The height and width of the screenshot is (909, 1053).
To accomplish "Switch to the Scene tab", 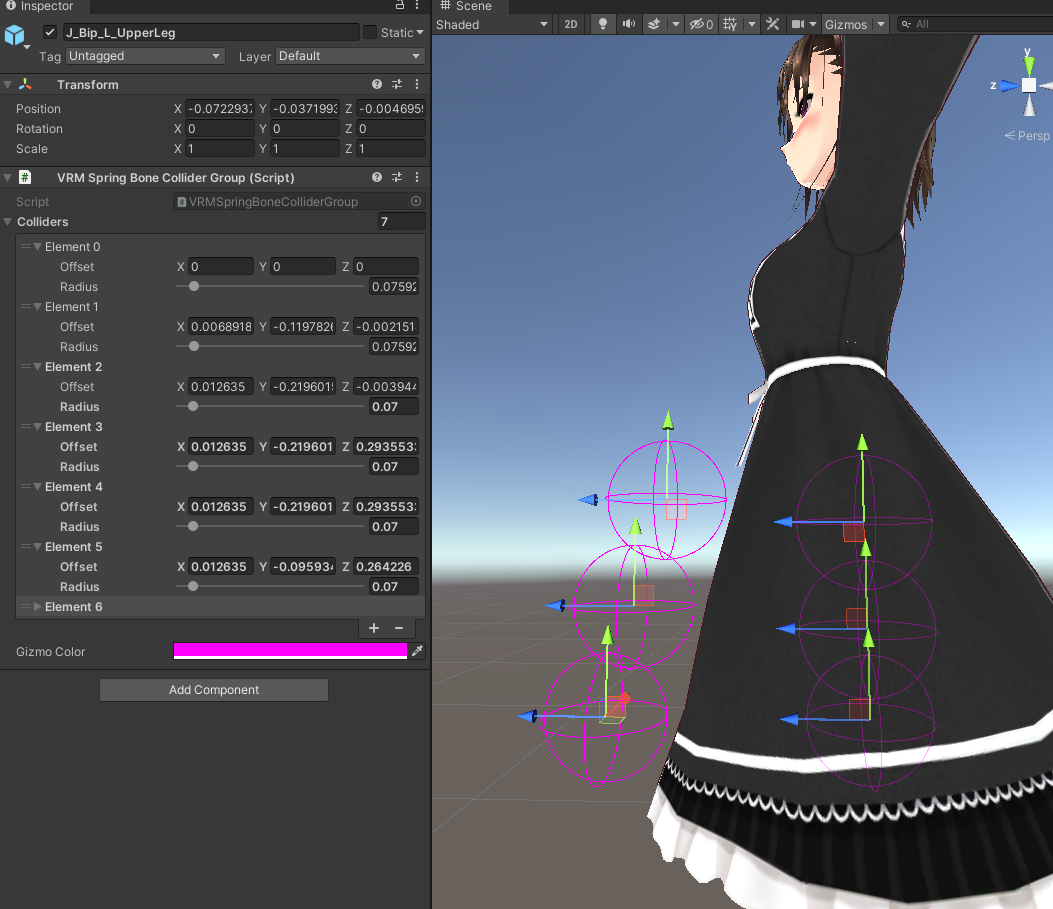I will 467,6.
